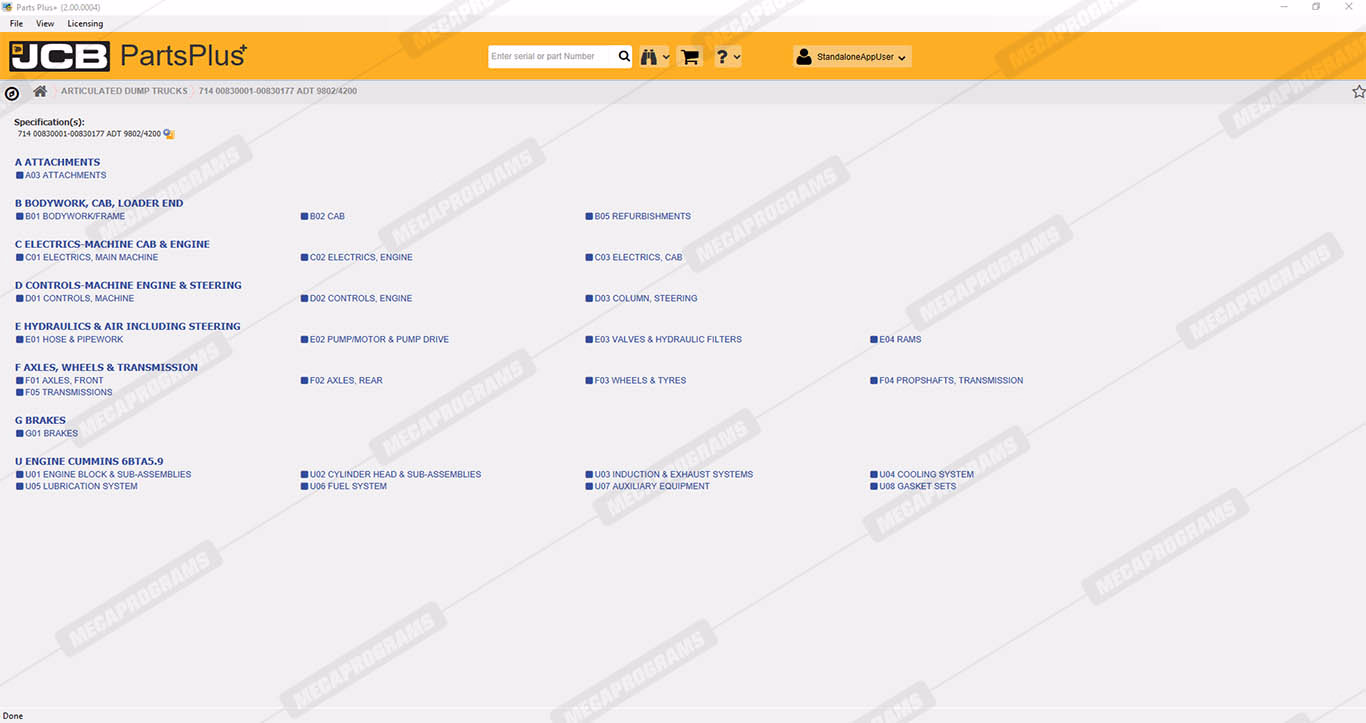This screenshot has height=723, width=1366.
Task: Click B BODYWORK, CAB, LOADER END heading
Action: pyautogui.click(x=99, y=203)
